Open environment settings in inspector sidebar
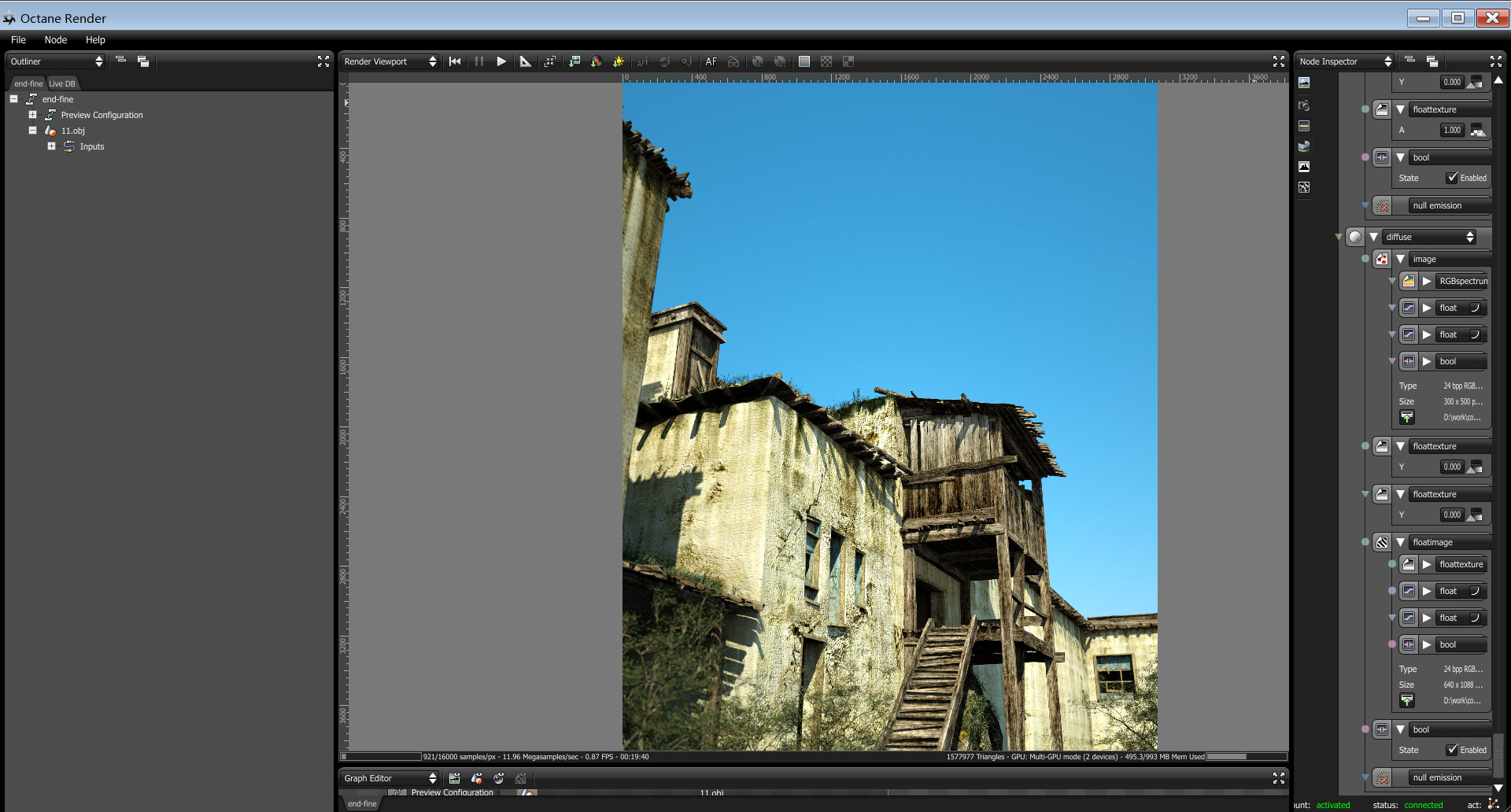 (1304, 146)
